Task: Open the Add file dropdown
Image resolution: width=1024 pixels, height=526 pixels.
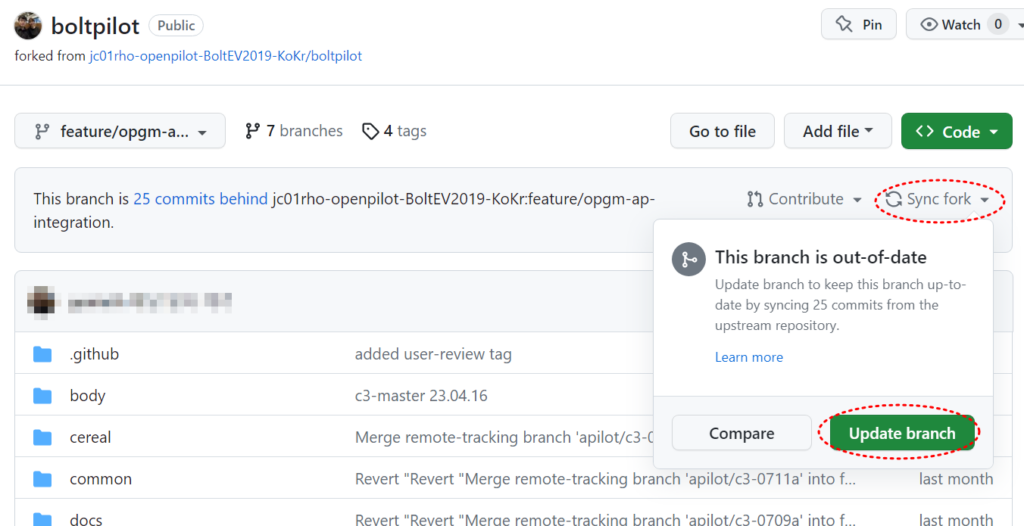Action: point(838,131)
